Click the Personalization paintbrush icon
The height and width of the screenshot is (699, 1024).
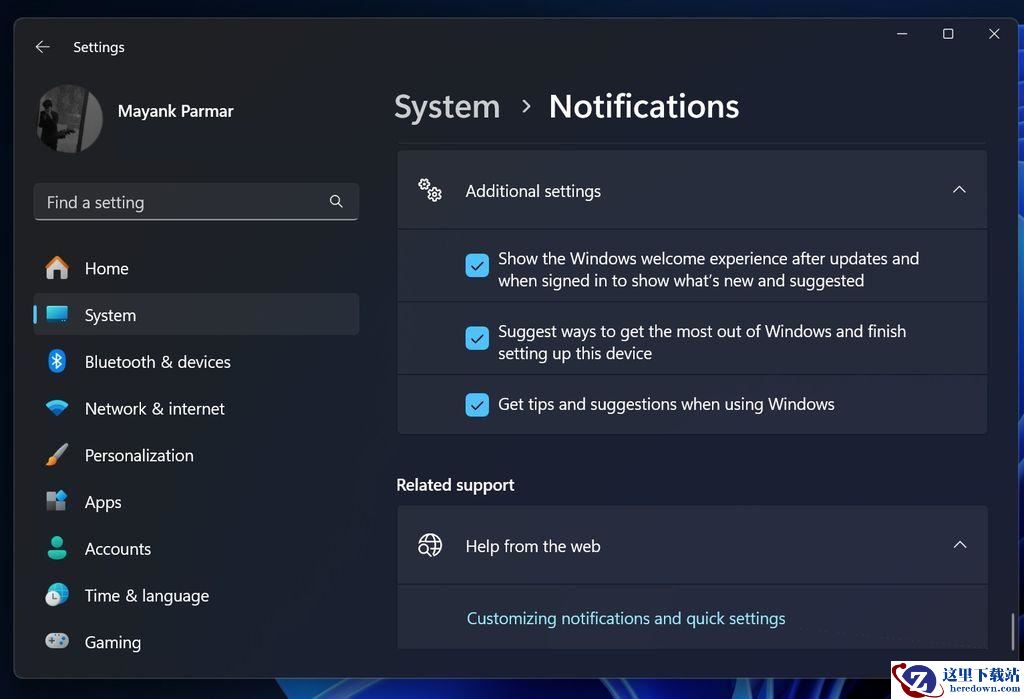click(x=57, y=455)
